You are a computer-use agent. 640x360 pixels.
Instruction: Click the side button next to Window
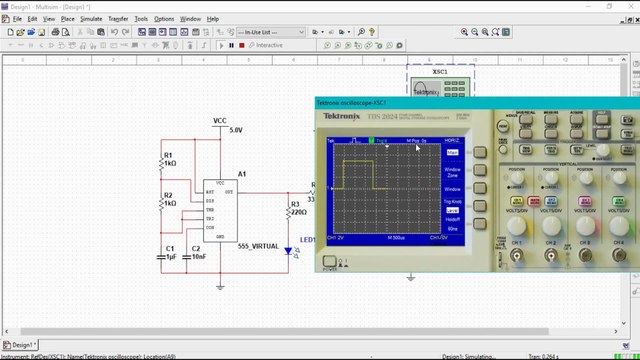coord(480,188)
